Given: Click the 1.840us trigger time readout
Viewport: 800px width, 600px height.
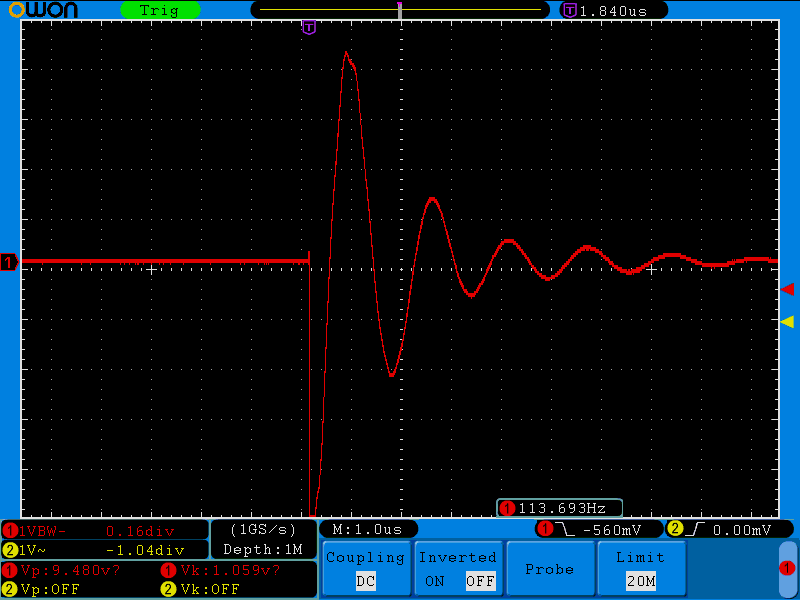Looking at the screenshot, I should [x=613, y=11].
